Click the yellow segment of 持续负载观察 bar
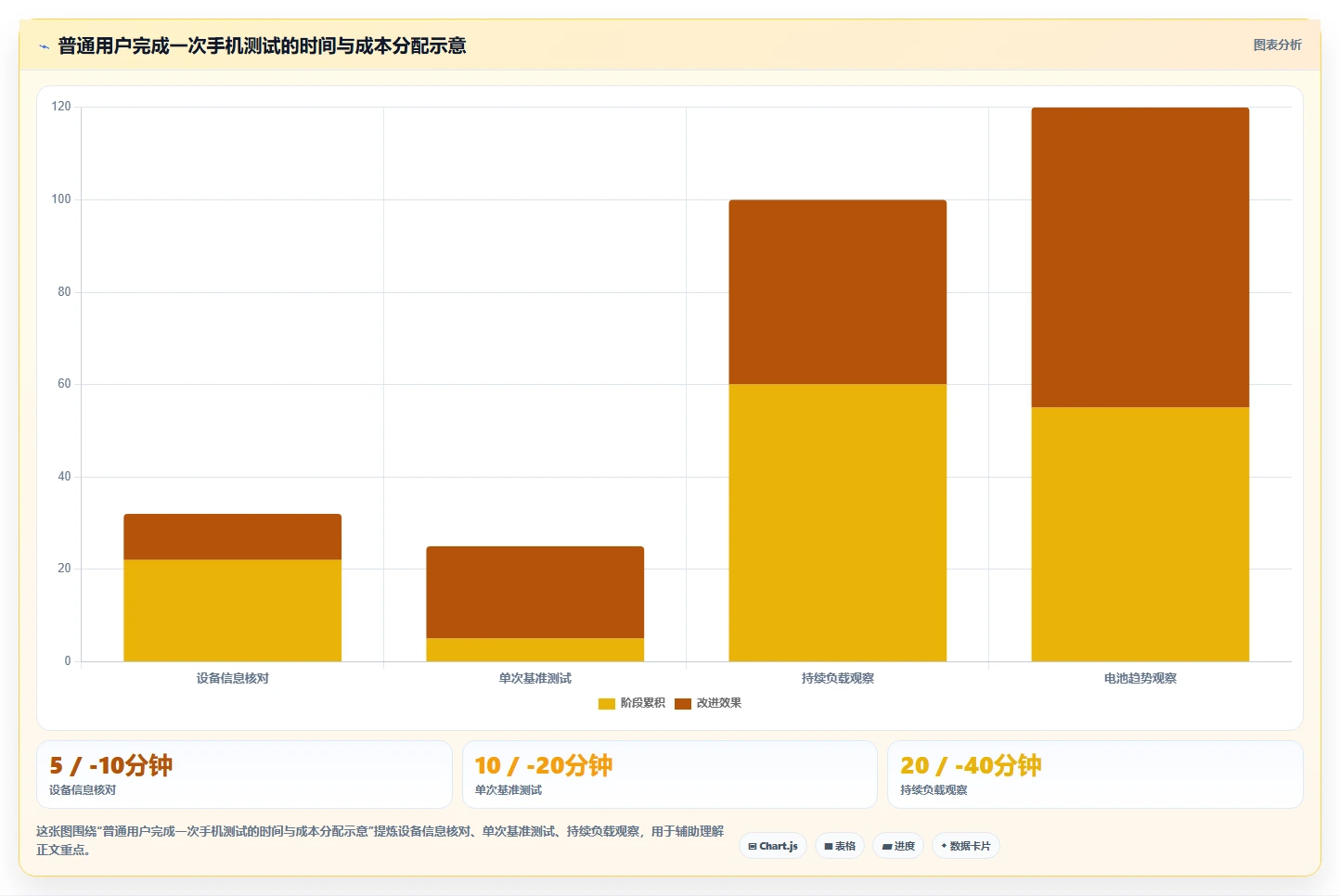 838,523
